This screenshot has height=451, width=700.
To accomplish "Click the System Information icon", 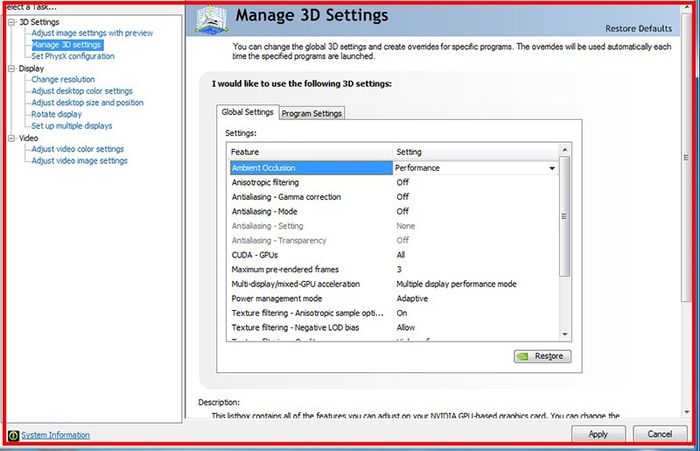I will (13, 435).
